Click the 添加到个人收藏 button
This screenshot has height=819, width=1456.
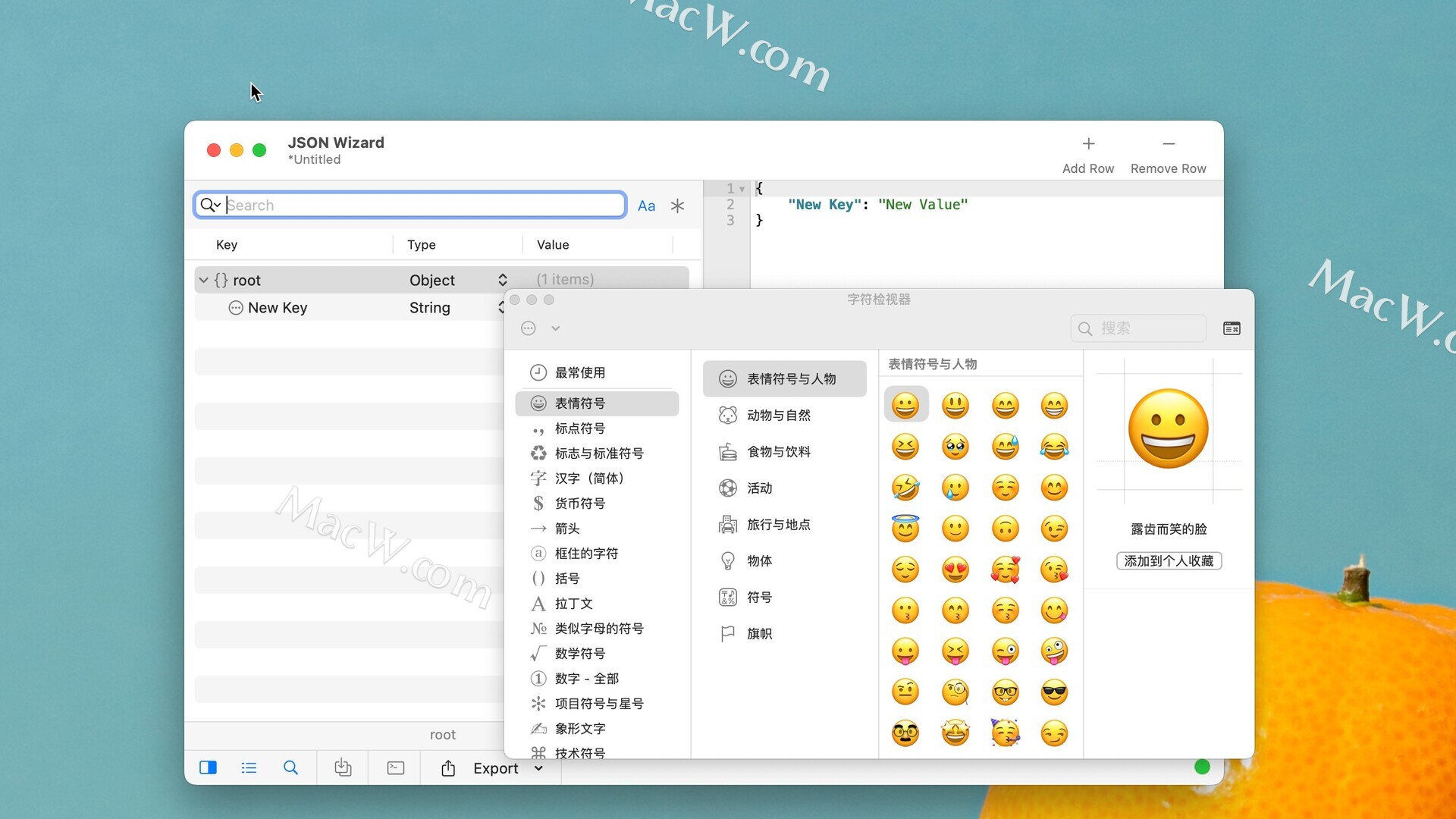[x=1168, y=560]
